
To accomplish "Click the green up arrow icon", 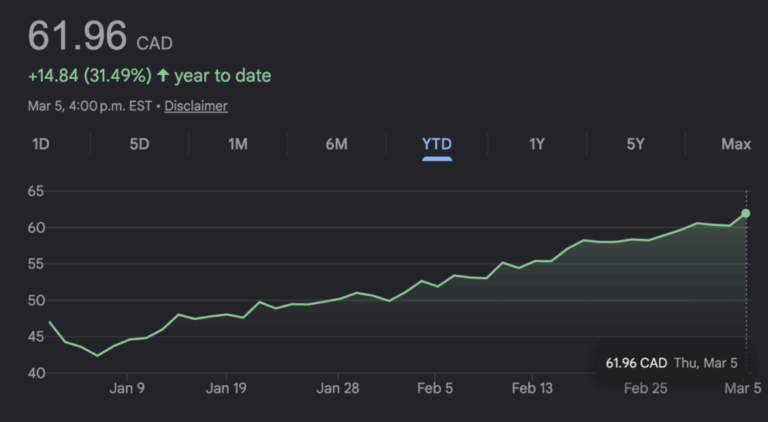I will [163, 76].
